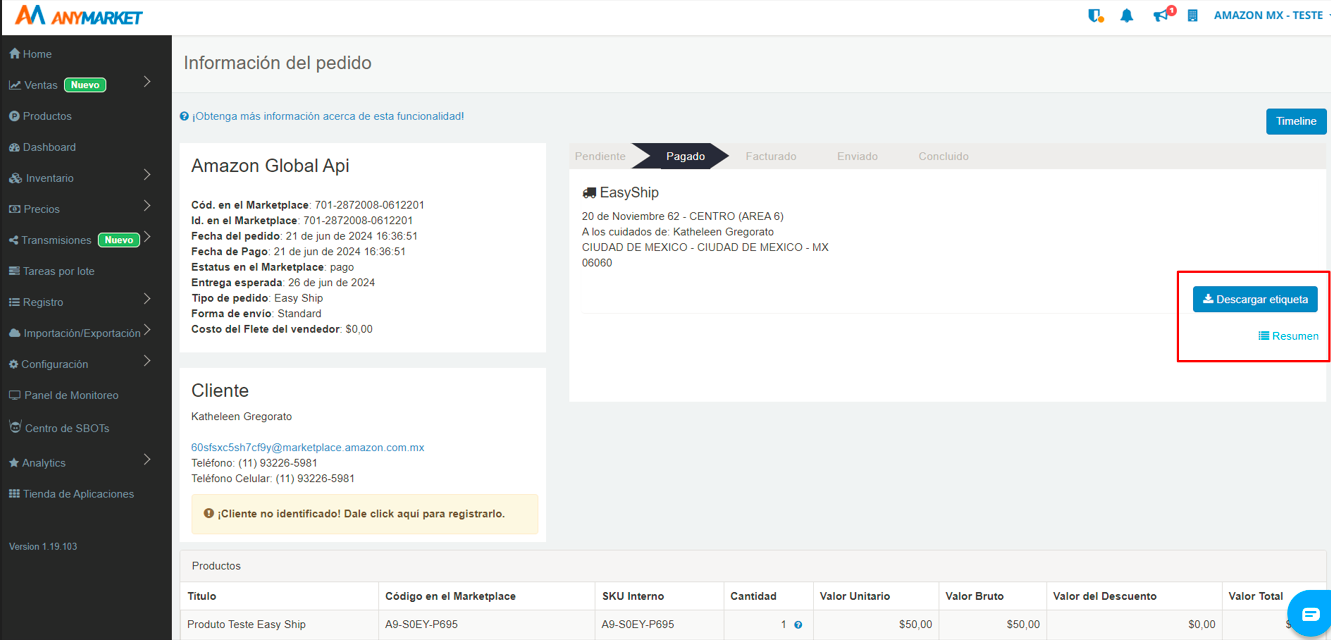
Task: Click the Cód. en el Marketplace order number
Action: (369, 205)
